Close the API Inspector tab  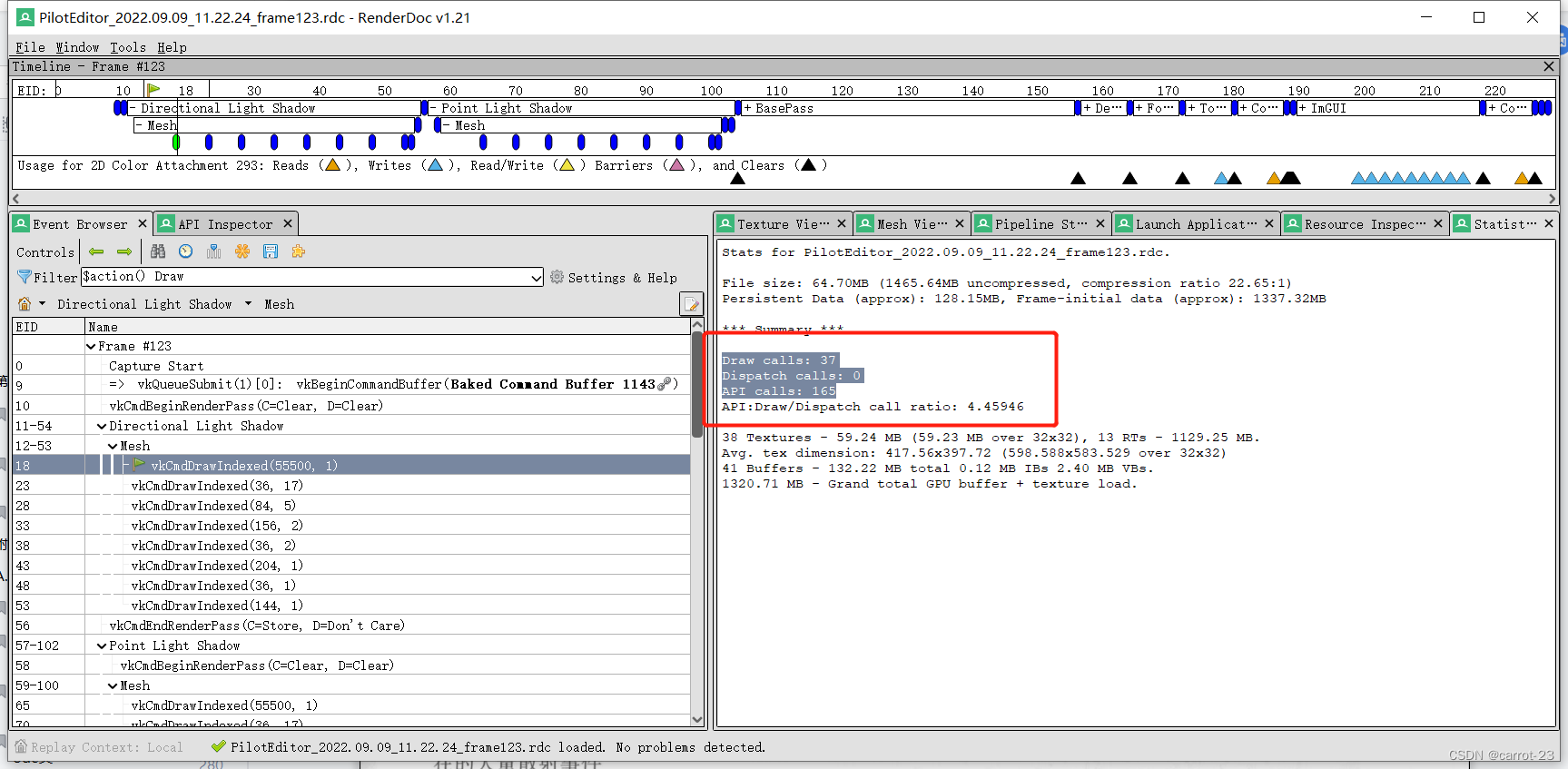tap(288, 223)
